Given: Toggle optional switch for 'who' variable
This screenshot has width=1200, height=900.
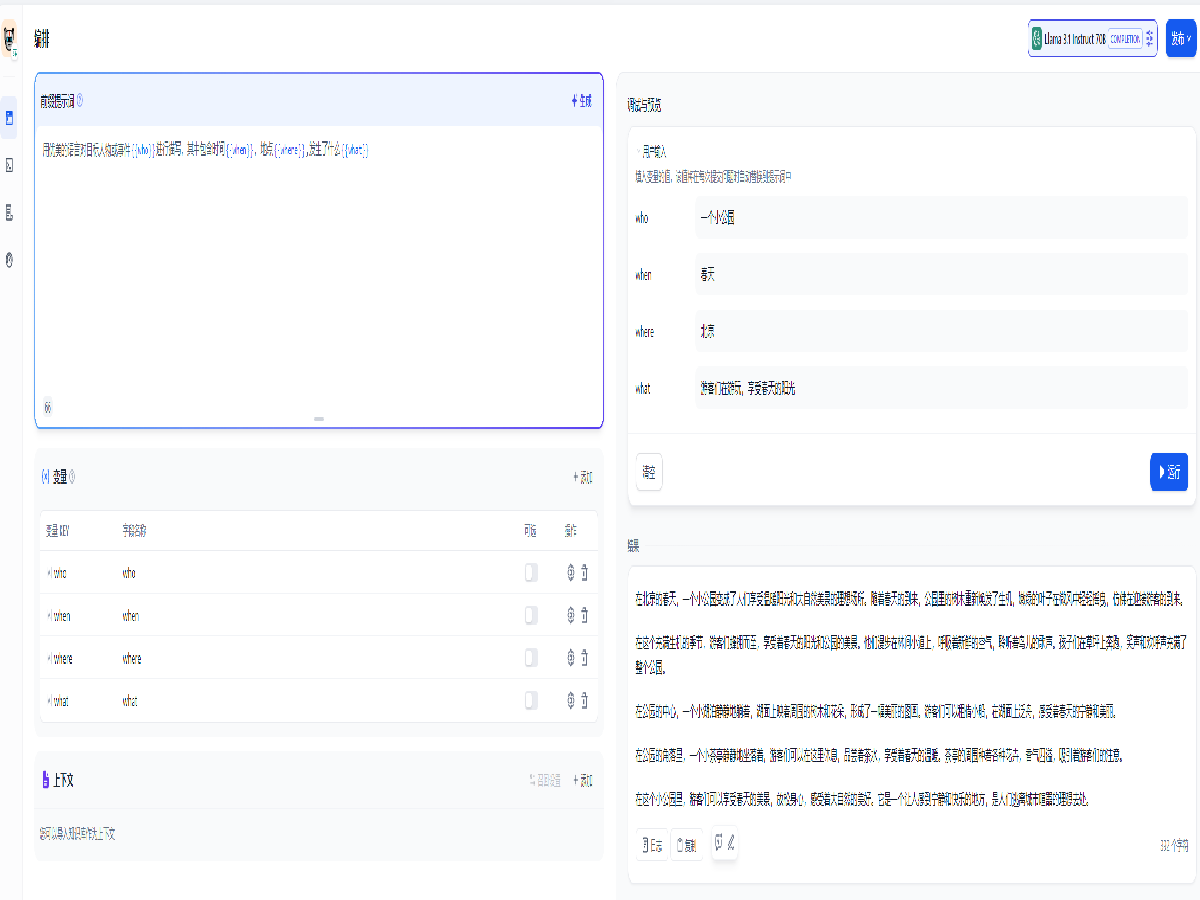Looking at the screenshot, I should (531, 573).
